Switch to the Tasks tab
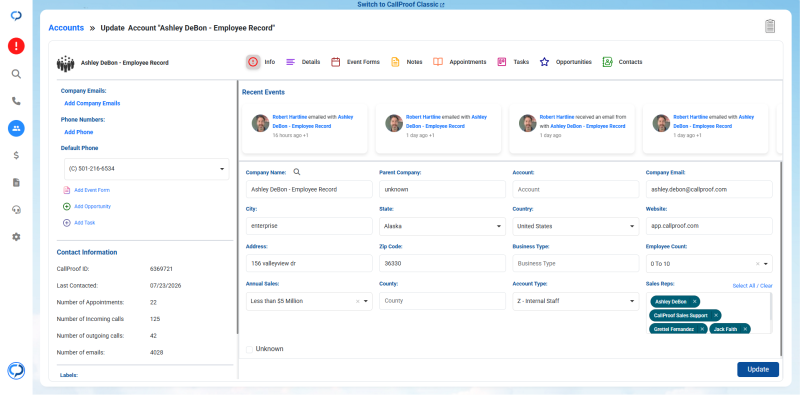Image resolution: width=800 pixels, height=395 pixels. 513,62
